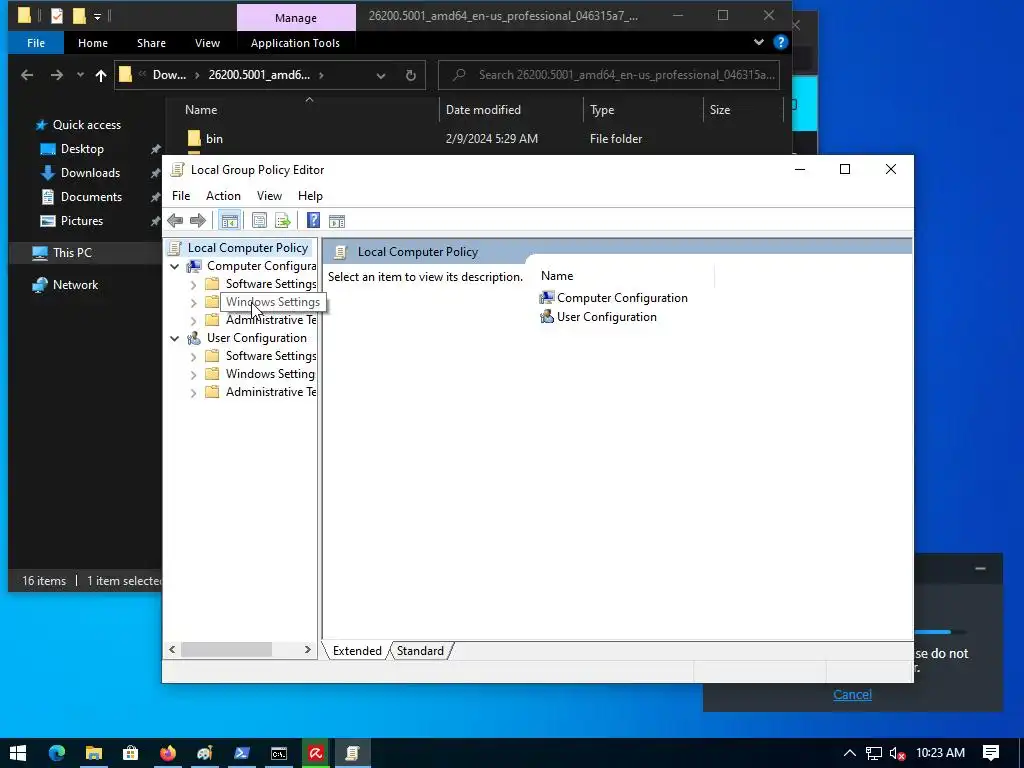
Task: Collapse the User Configuration tree node
Action: click(174, 338)
